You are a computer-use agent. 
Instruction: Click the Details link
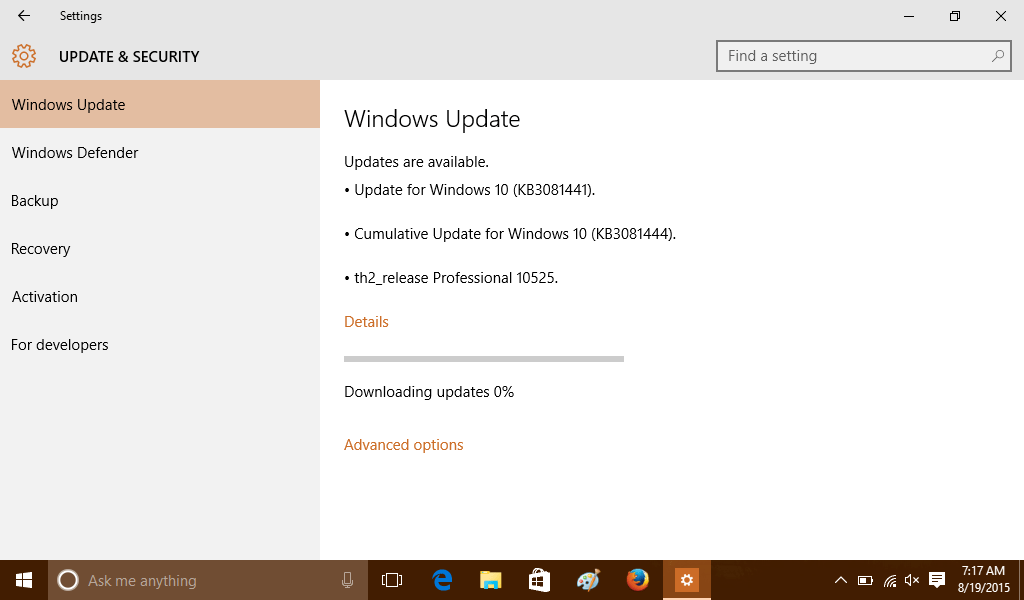(x=366, y=322)
